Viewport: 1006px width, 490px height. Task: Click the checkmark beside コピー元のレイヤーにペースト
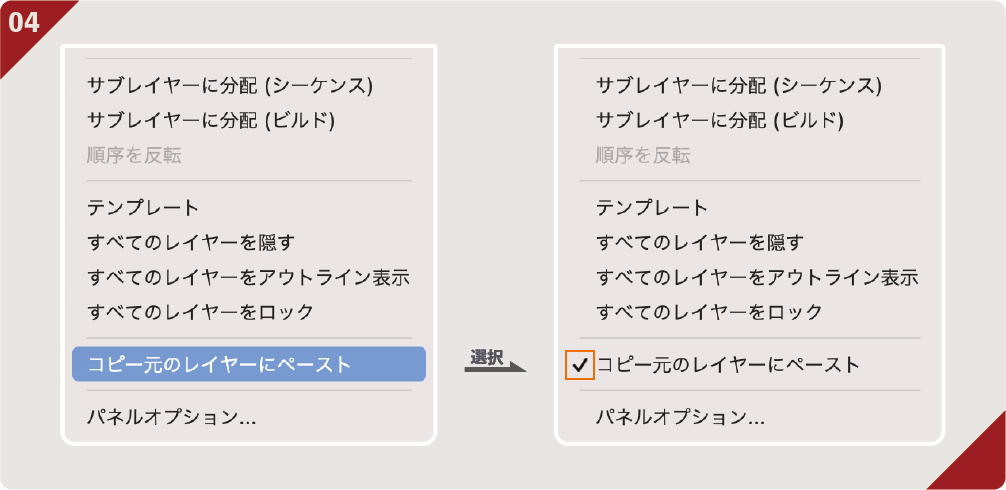tap(580, 365)
